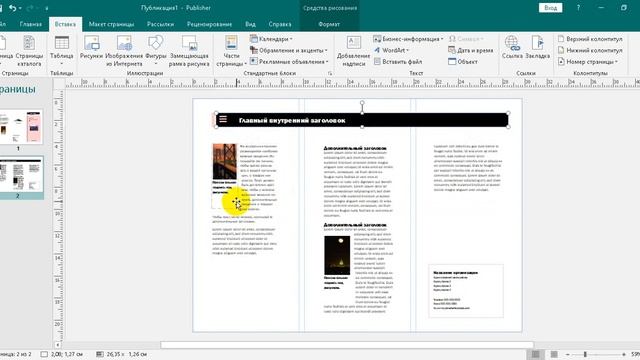Switch to Формат drawing tools tab

point(329,24)
